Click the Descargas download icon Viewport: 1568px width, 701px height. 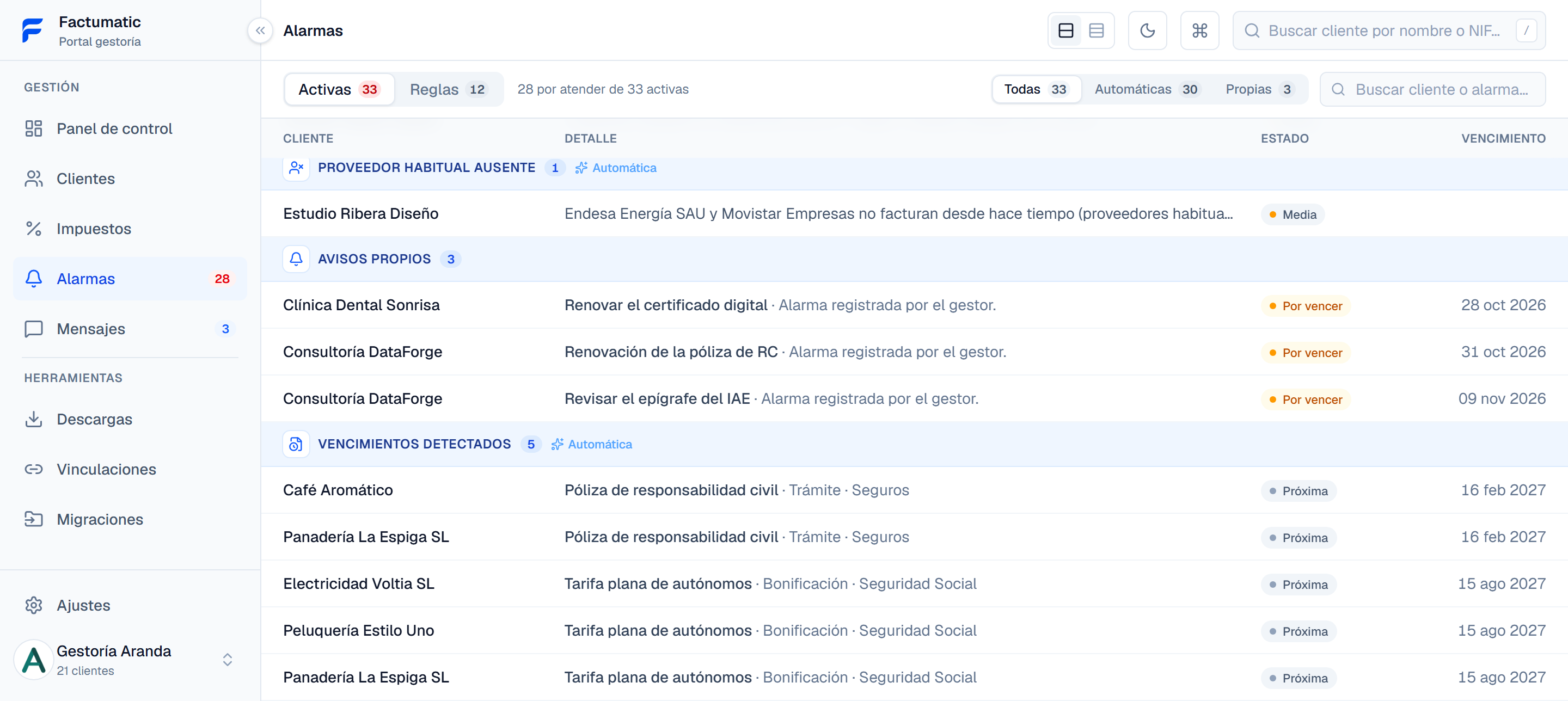click(x=33, y=419)
